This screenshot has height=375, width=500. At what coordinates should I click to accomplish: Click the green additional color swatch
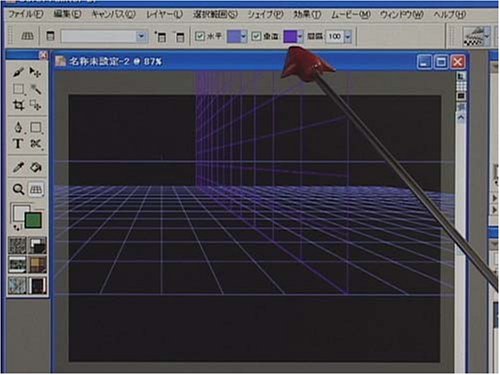pyautogui.click(x=33, y=220)
